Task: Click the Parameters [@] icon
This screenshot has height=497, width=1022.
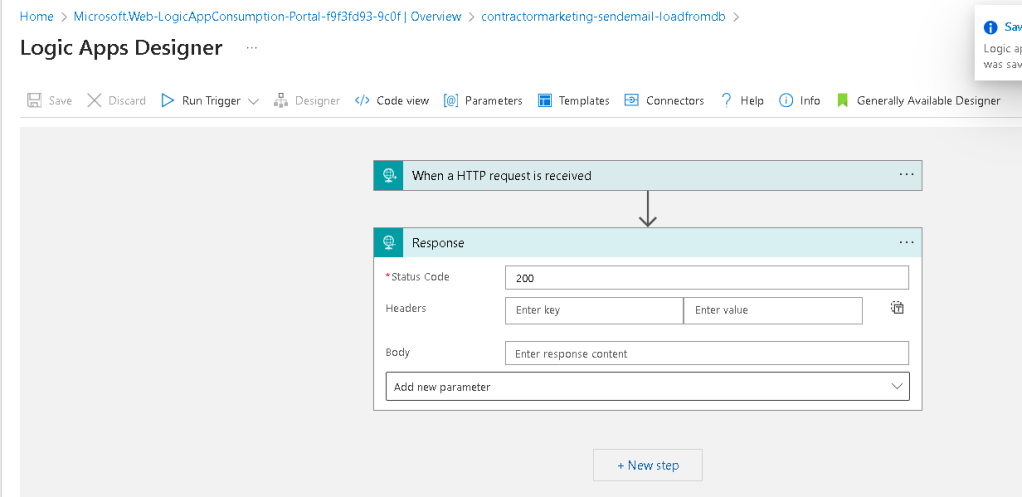Action: click(450, 100)
